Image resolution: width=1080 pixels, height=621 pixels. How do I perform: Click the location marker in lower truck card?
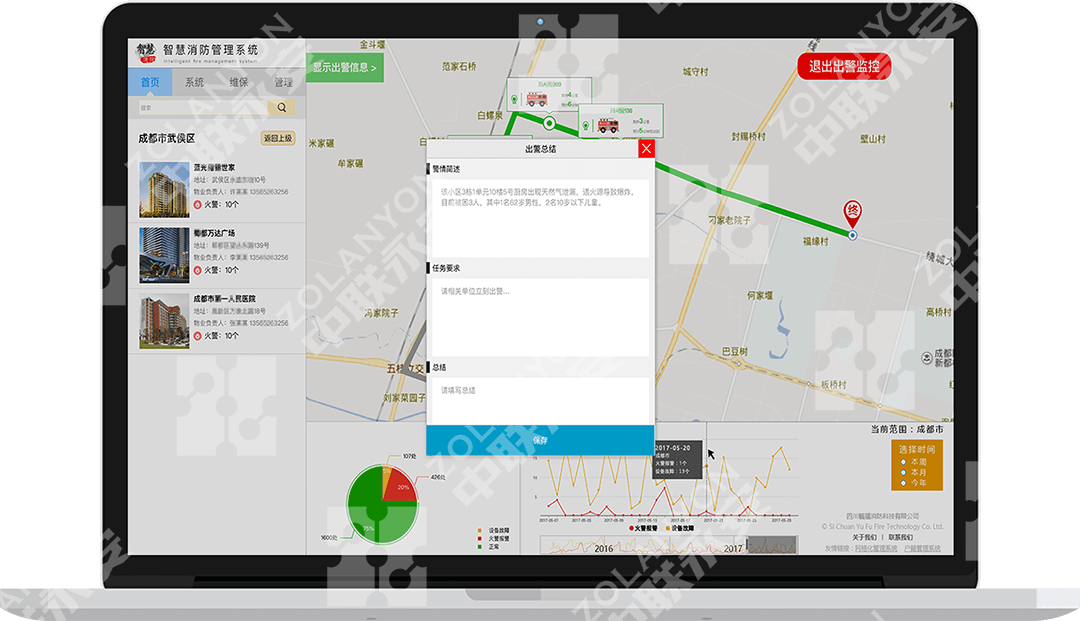pos(585,126)
